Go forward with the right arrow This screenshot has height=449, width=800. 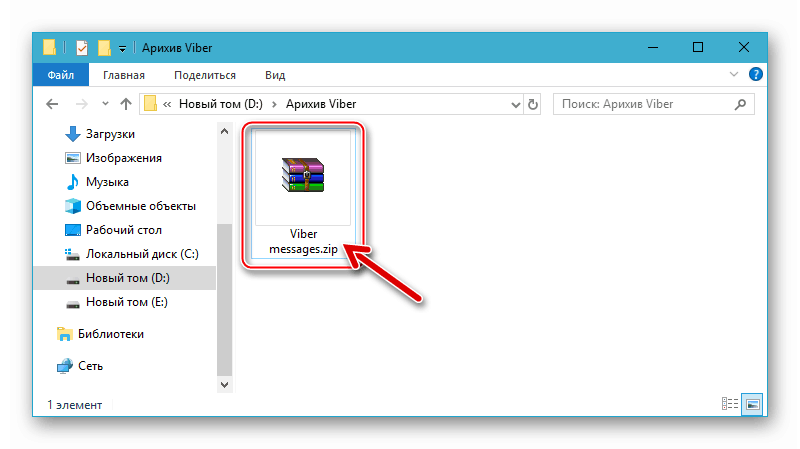pyautogui.click(x=81, y=104)
